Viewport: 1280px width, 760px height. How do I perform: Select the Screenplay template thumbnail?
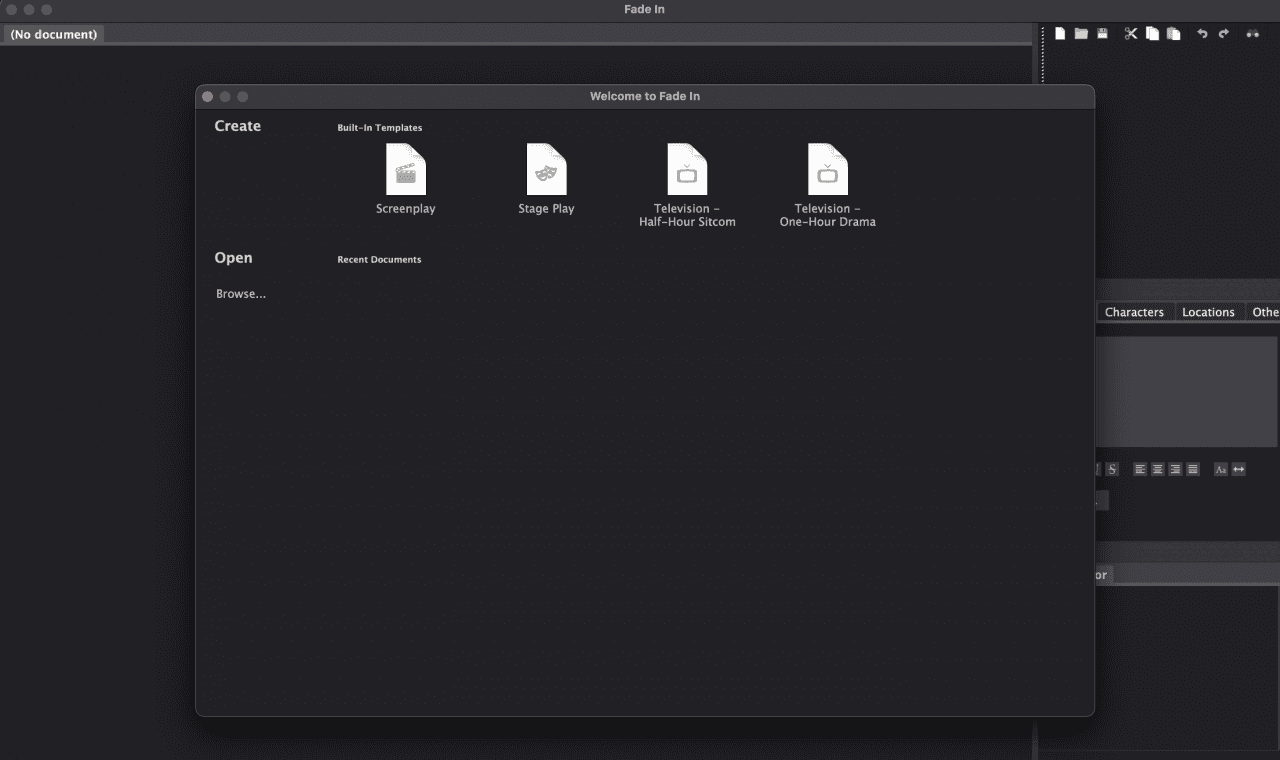[x=406, y=170]
